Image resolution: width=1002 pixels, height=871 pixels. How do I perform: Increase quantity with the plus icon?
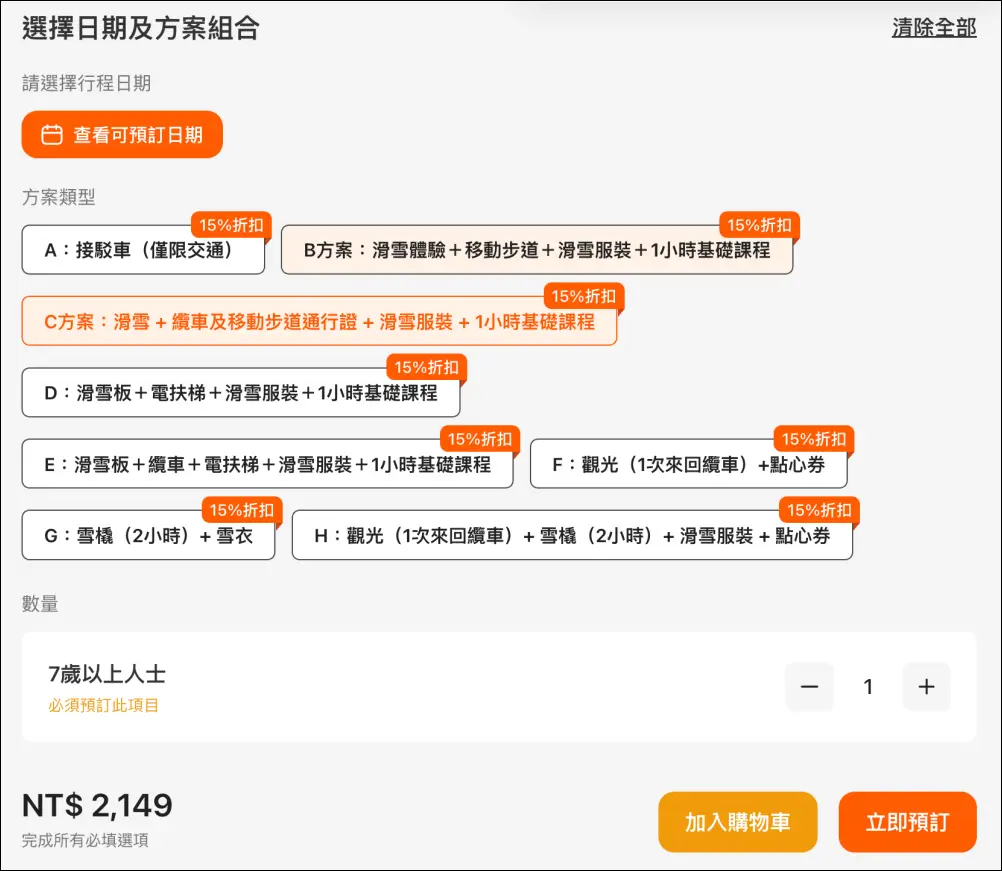click(926, 687)
